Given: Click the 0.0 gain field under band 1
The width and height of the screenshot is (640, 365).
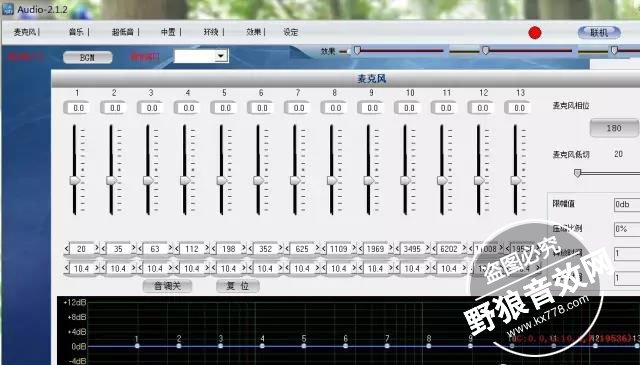Looking at the screenshot, I should click(x=78, y=108).
